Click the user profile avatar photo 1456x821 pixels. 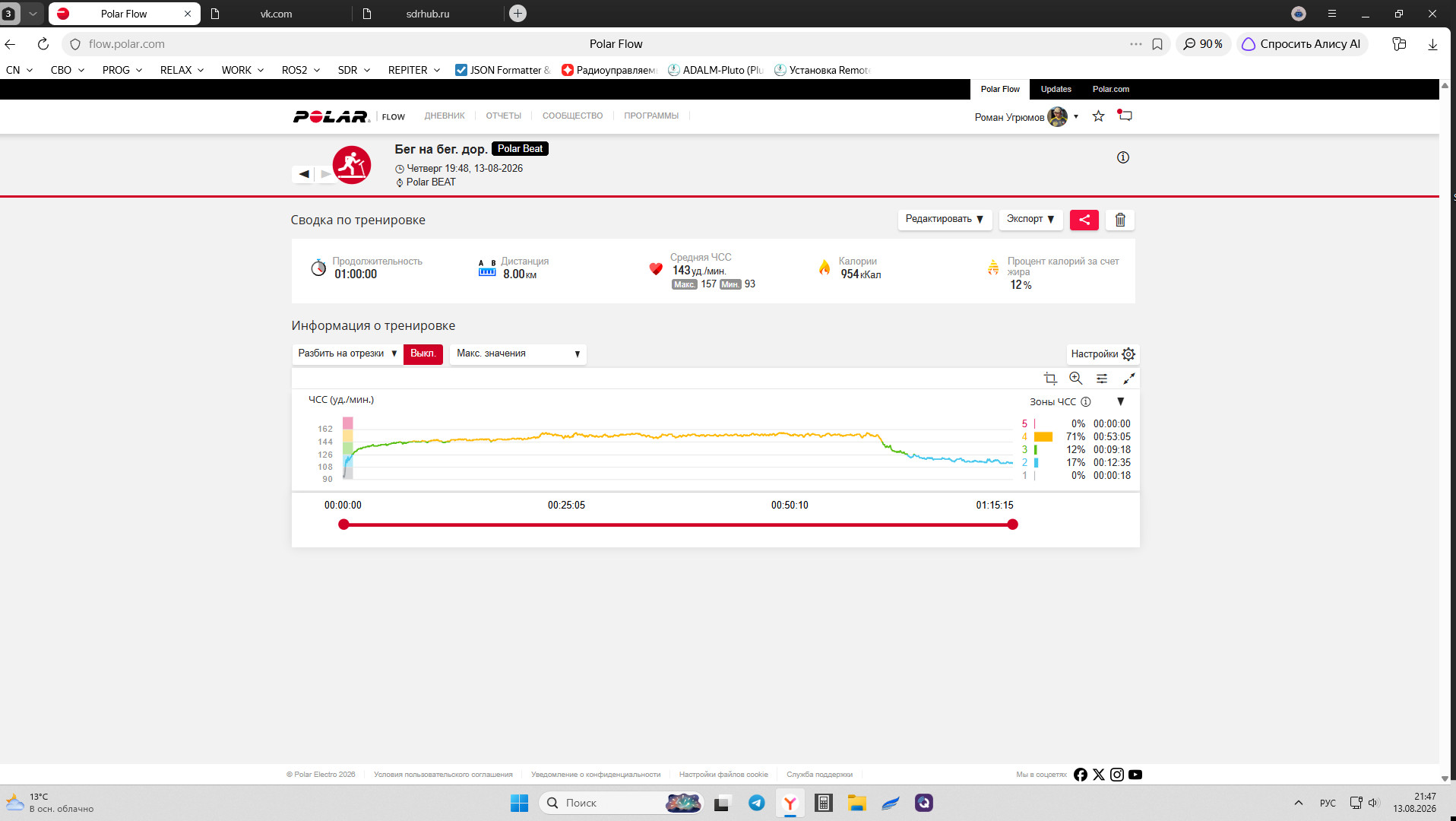[1057, 117]
